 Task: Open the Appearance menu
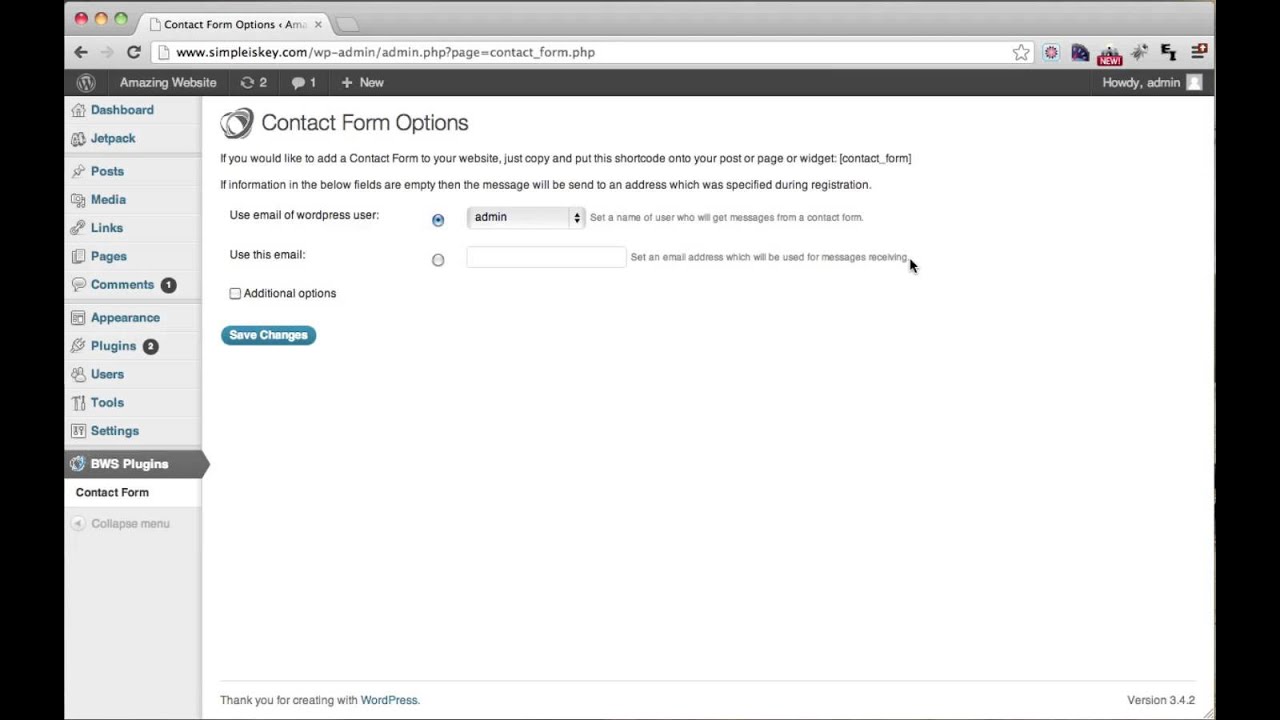(x=125, y=317)
